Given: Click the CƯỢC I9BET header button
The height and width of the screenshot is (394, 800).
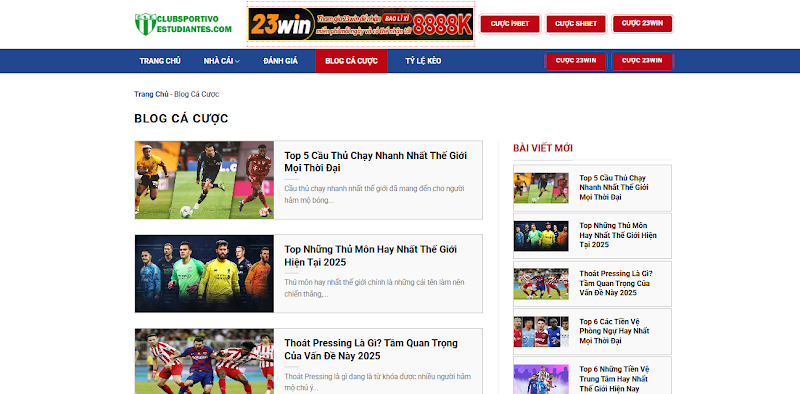Looking at the screenshot, I should click(510, 23).
